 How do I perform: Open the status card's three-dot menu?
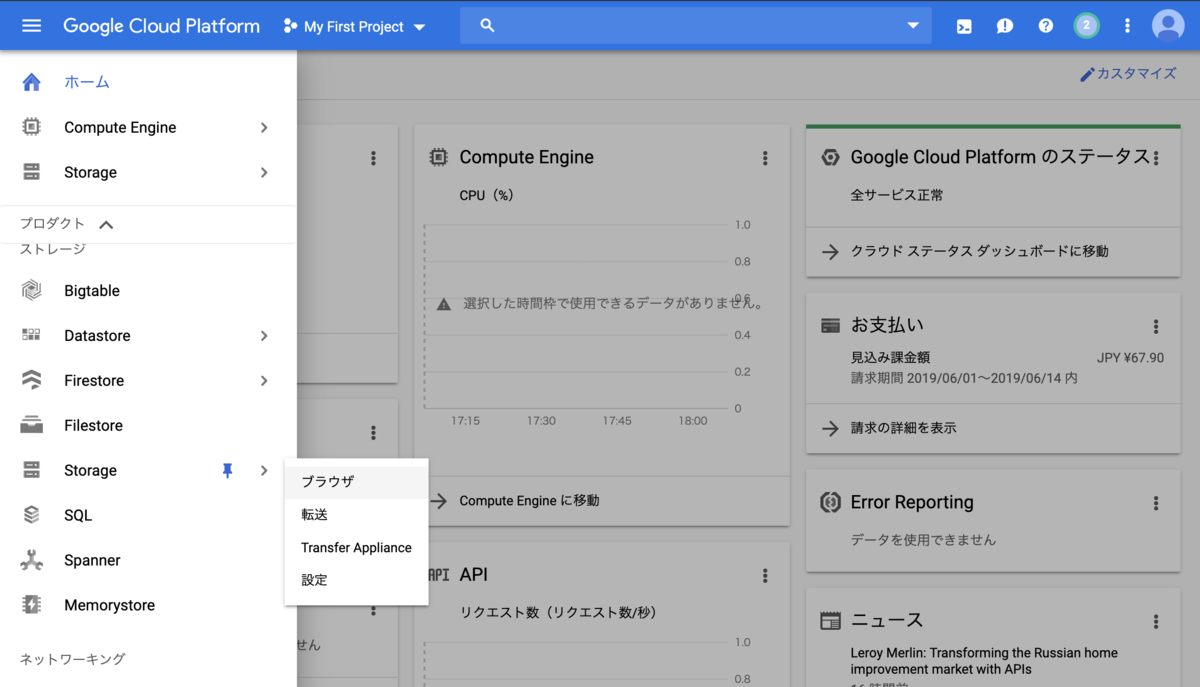[x=1156, y=158]
